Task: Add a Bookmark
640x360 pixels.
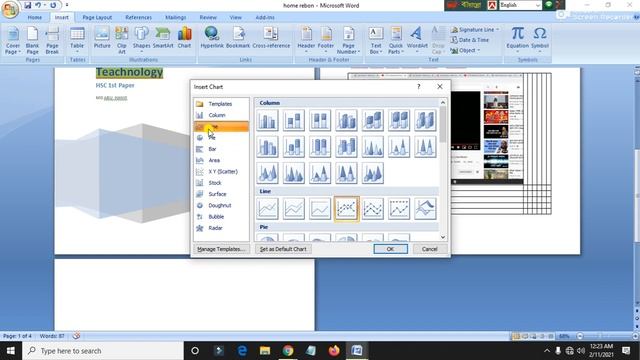Action: tap(238, 38)
